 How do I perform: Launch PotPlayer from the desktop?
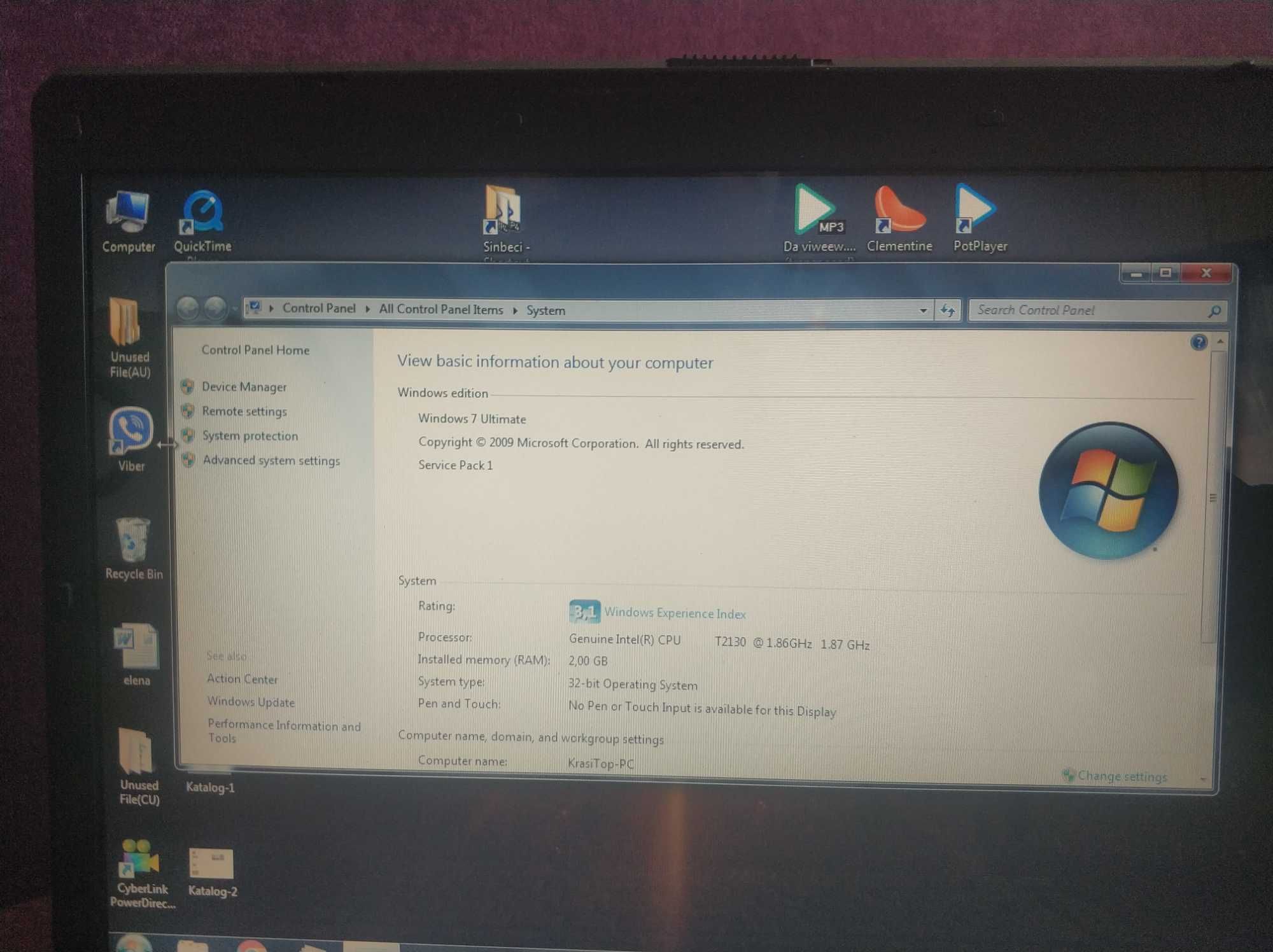coord(980,218)
